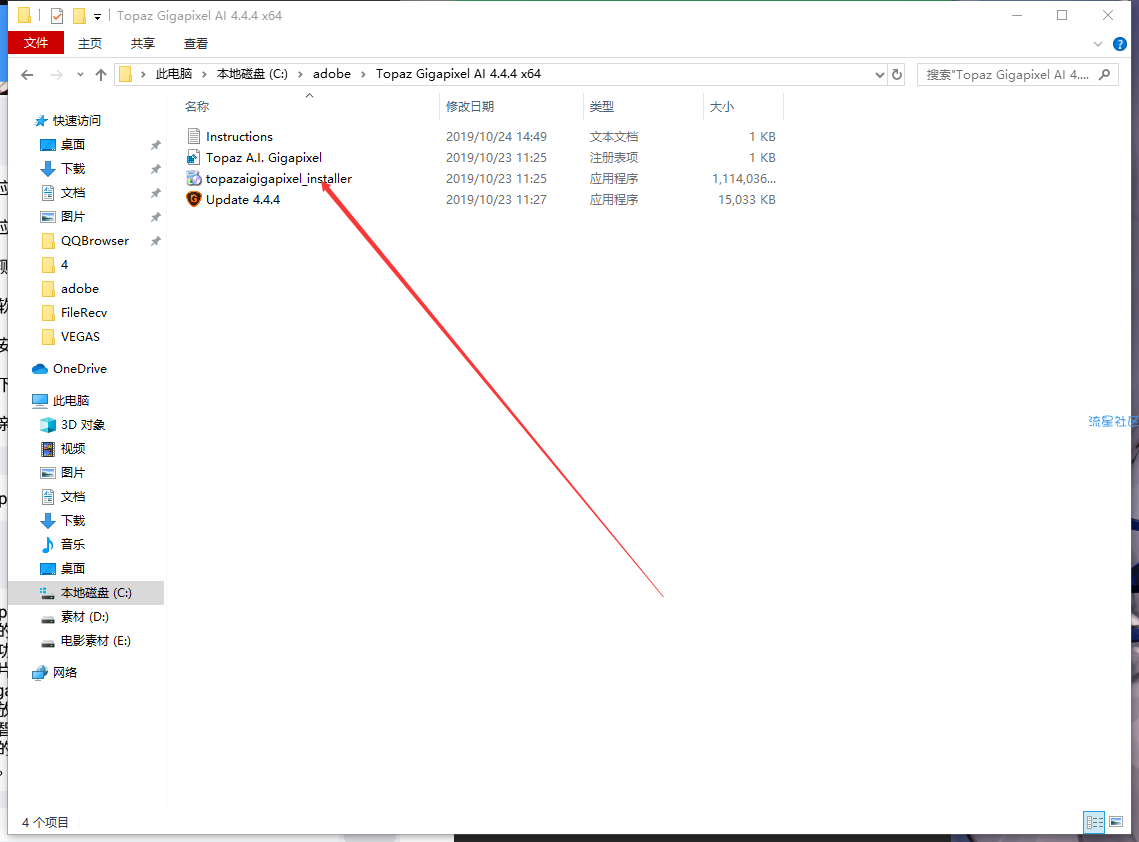Open pinned 桌面 under Quick Access
The image size is (1139, 842).
click(73, 145)
